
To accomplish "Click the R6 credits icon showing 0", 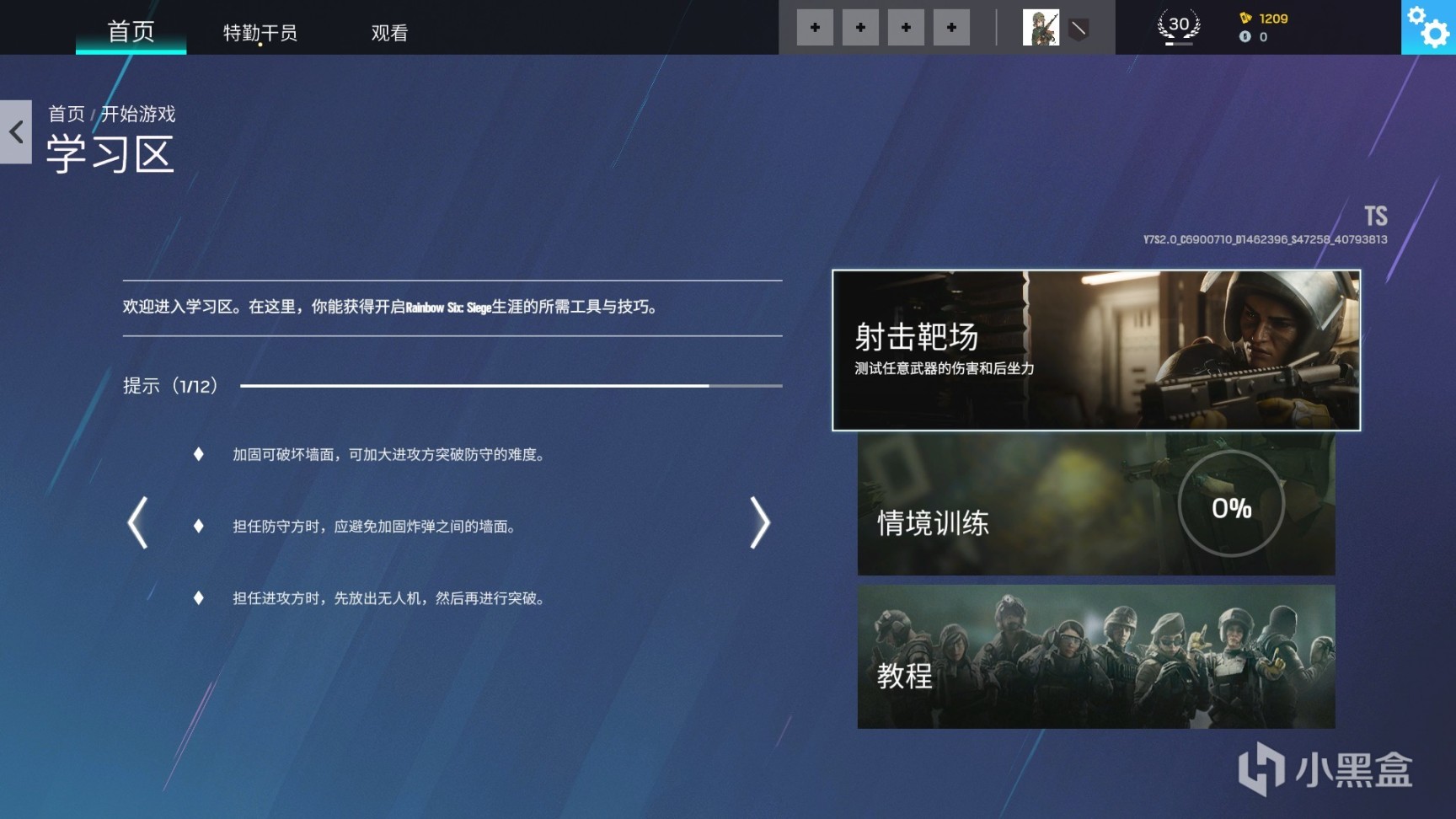I will [x=1245, y=36].
